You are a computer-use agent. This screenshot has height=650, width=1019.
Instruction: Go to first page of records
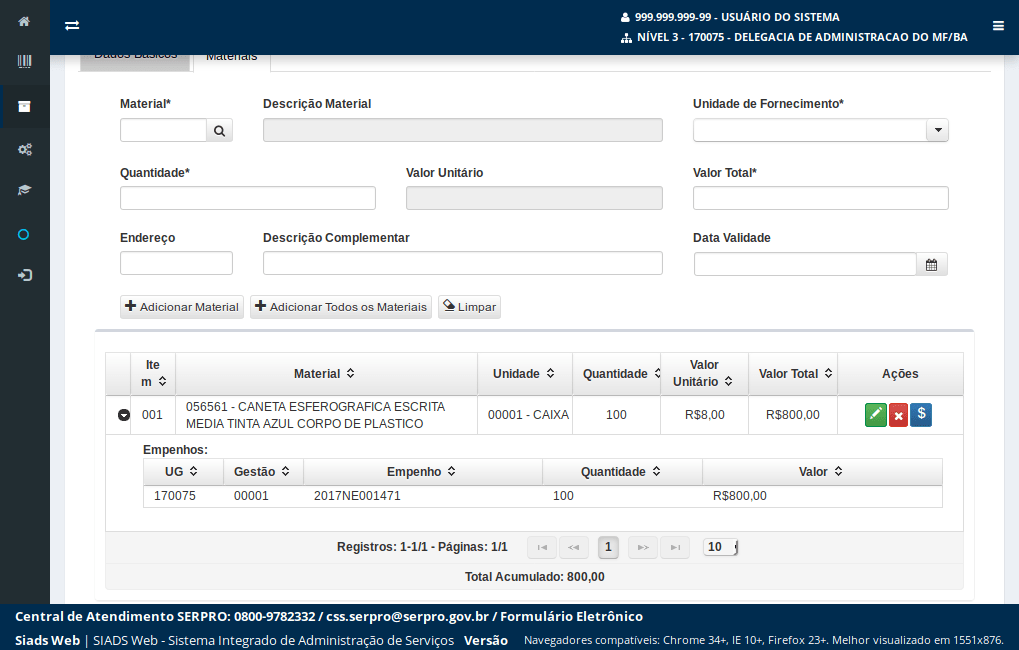(542, 547)
